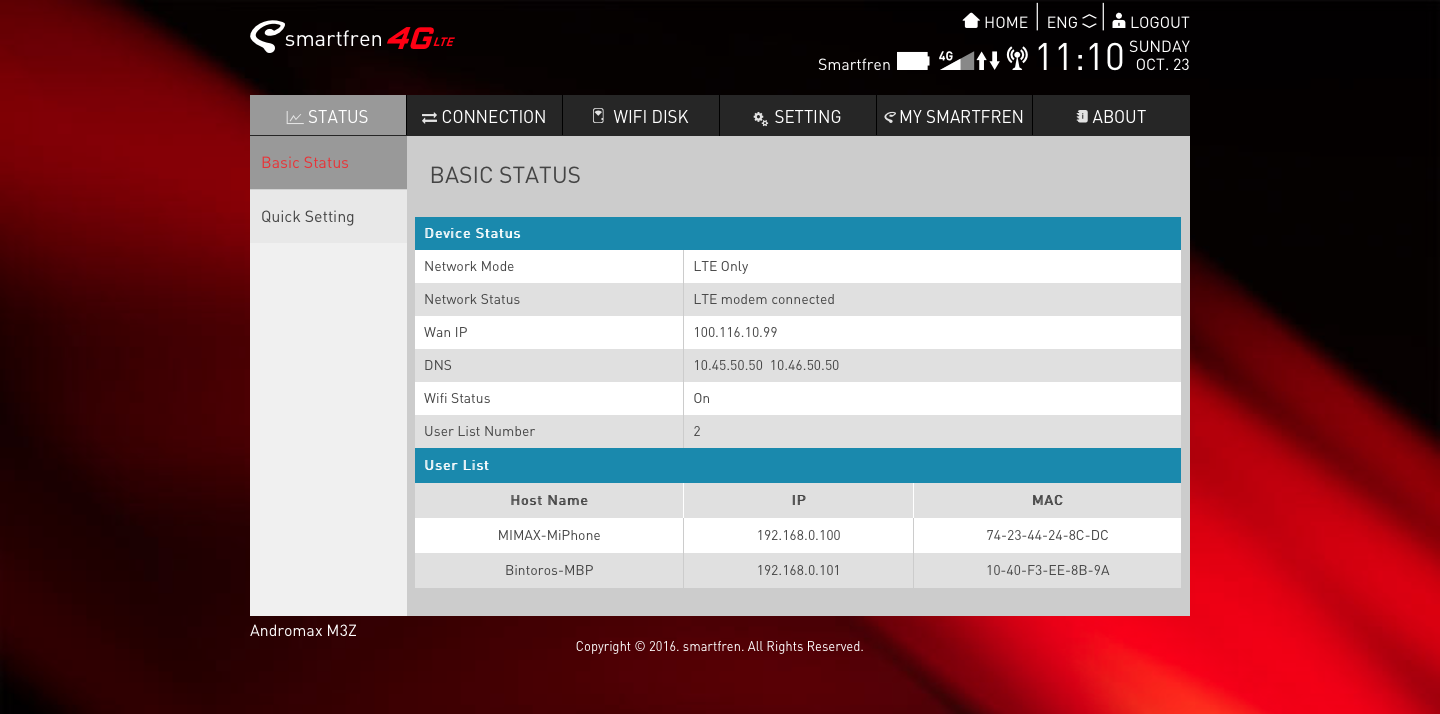
Task: Open the MY SMARTFREN tab
Action: [x=954, y=116]
